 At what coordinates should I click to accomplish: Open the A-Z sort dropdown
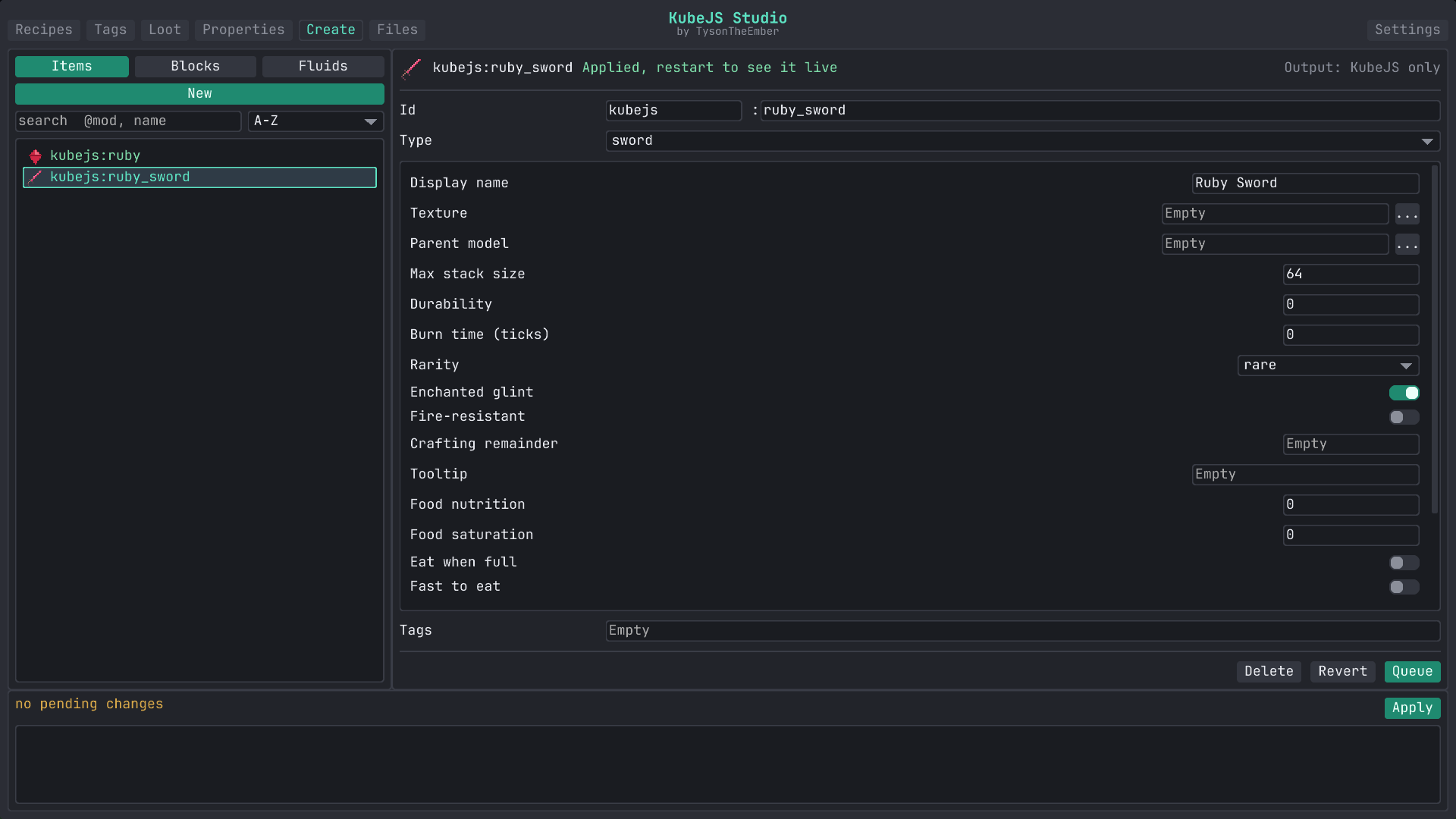pos(315,121)
